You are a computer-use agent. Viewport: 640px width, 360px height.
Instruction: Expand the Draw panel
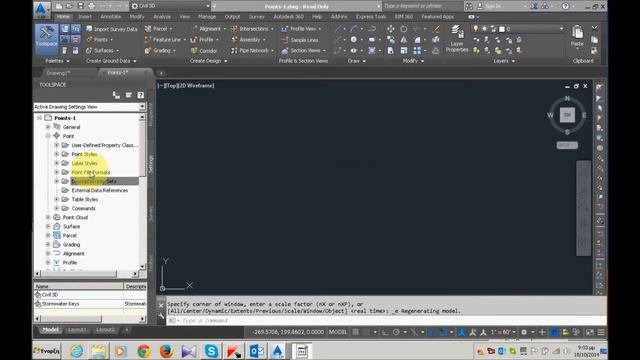356,61
